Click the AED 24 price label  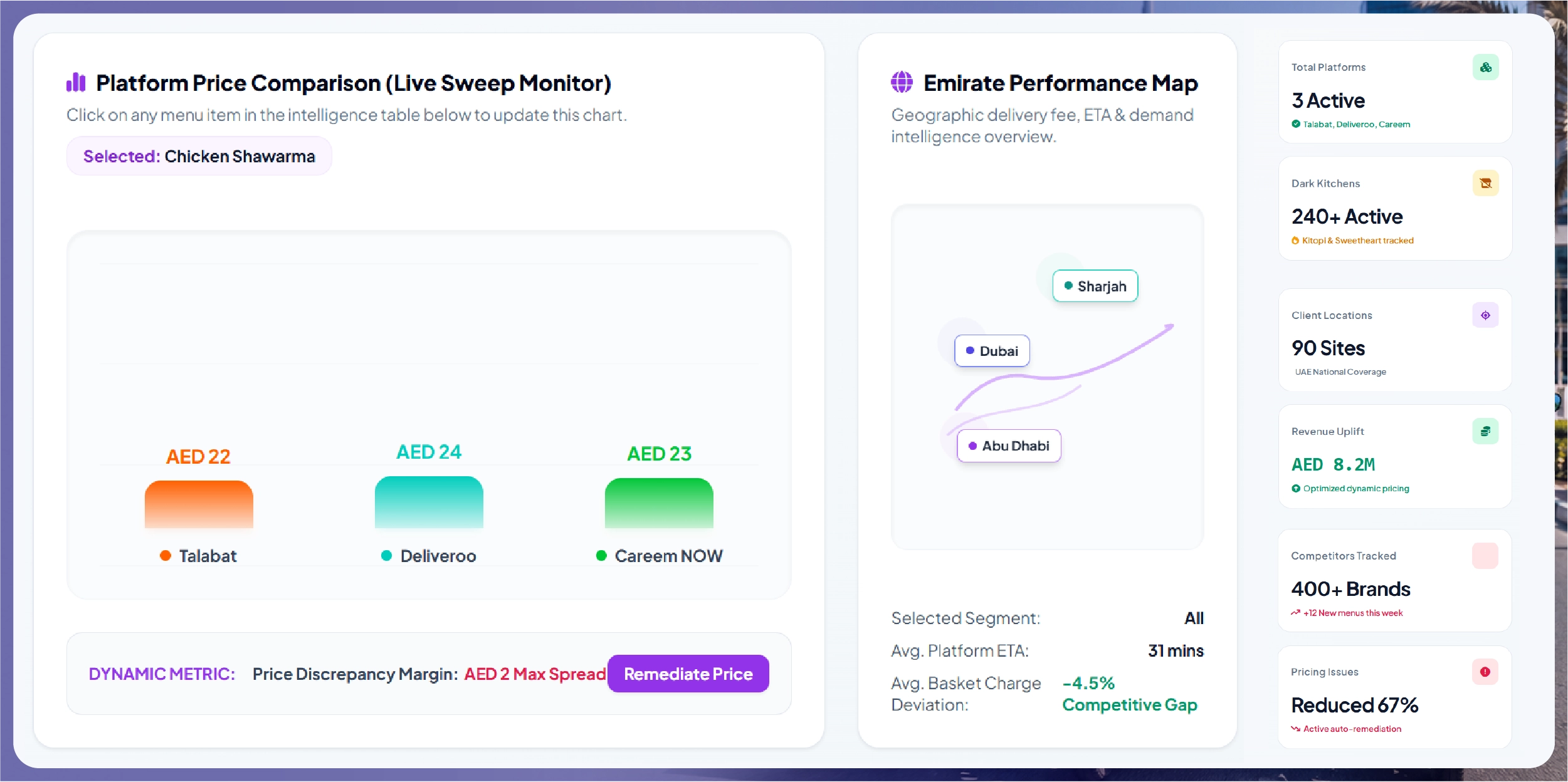[429, 452]
